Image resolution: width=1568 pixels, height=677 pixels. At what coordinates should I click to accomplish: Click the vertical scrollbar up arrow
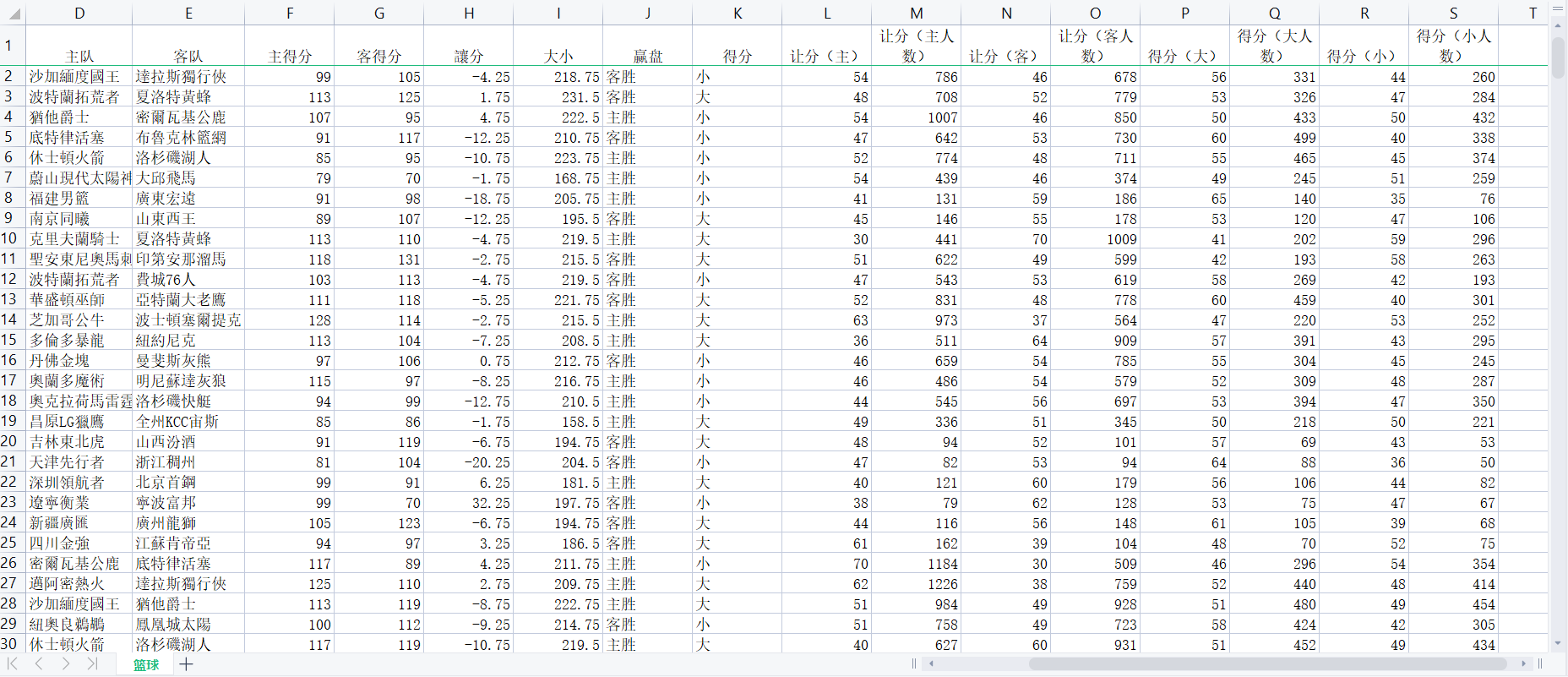tap(1558, 25)
